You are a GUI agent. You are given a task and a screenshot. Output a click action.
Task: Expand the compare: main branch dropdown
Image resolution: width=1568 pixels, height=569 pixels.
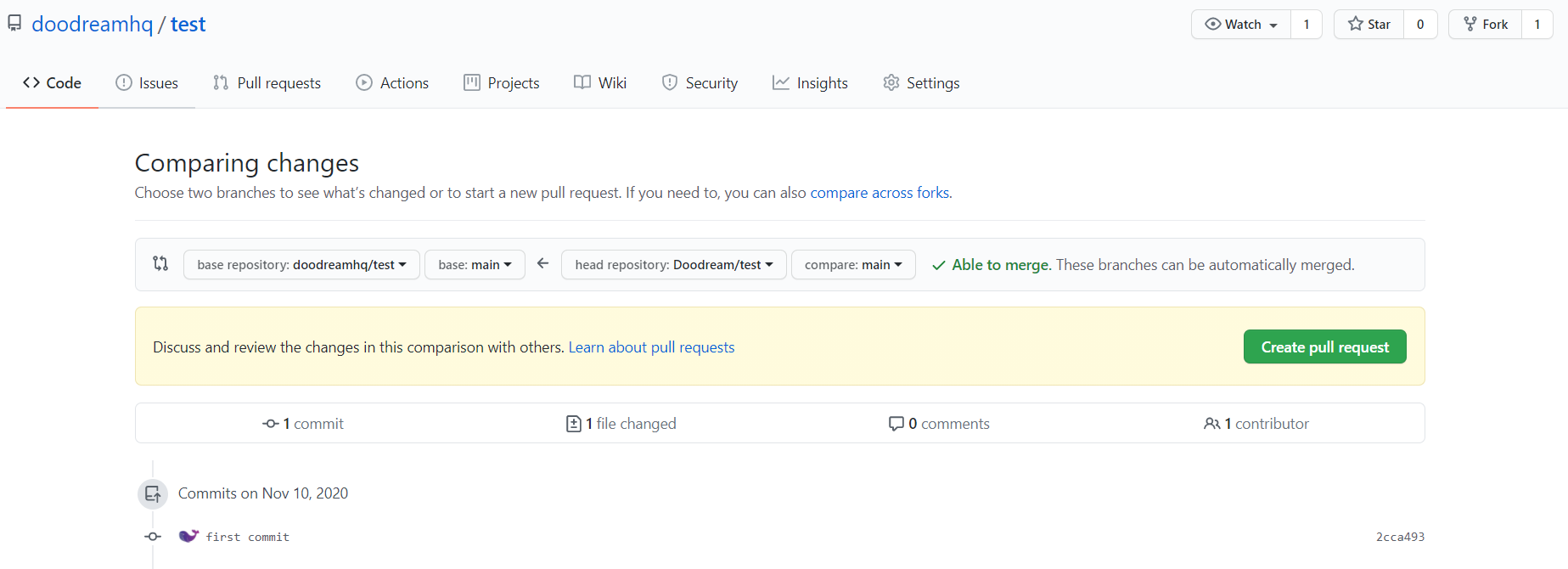pyautogui.click(x=853, y=265)
